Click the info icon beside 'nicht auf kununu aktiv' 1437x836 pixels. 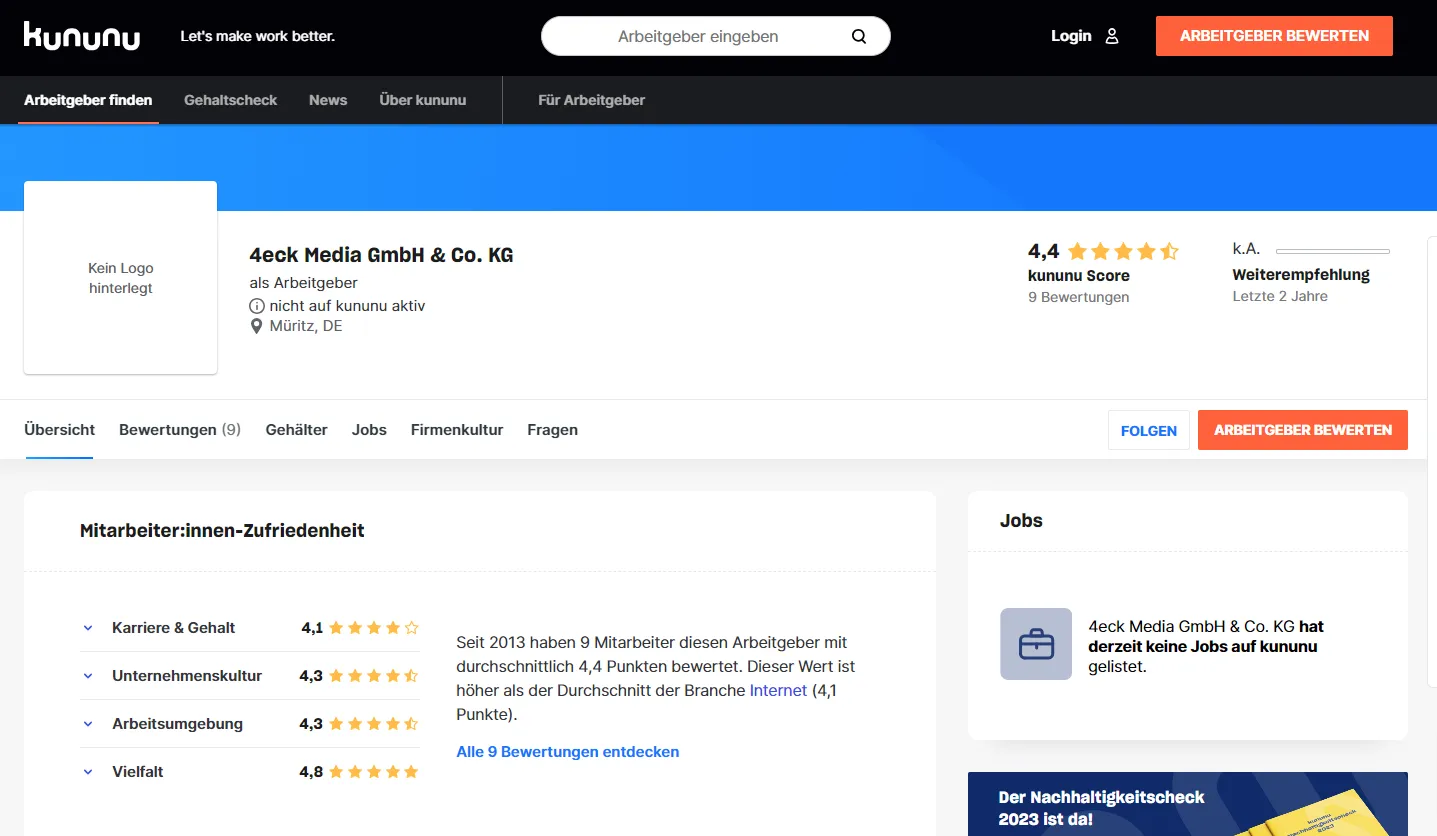pyautogui.click(x=257, y=306)
